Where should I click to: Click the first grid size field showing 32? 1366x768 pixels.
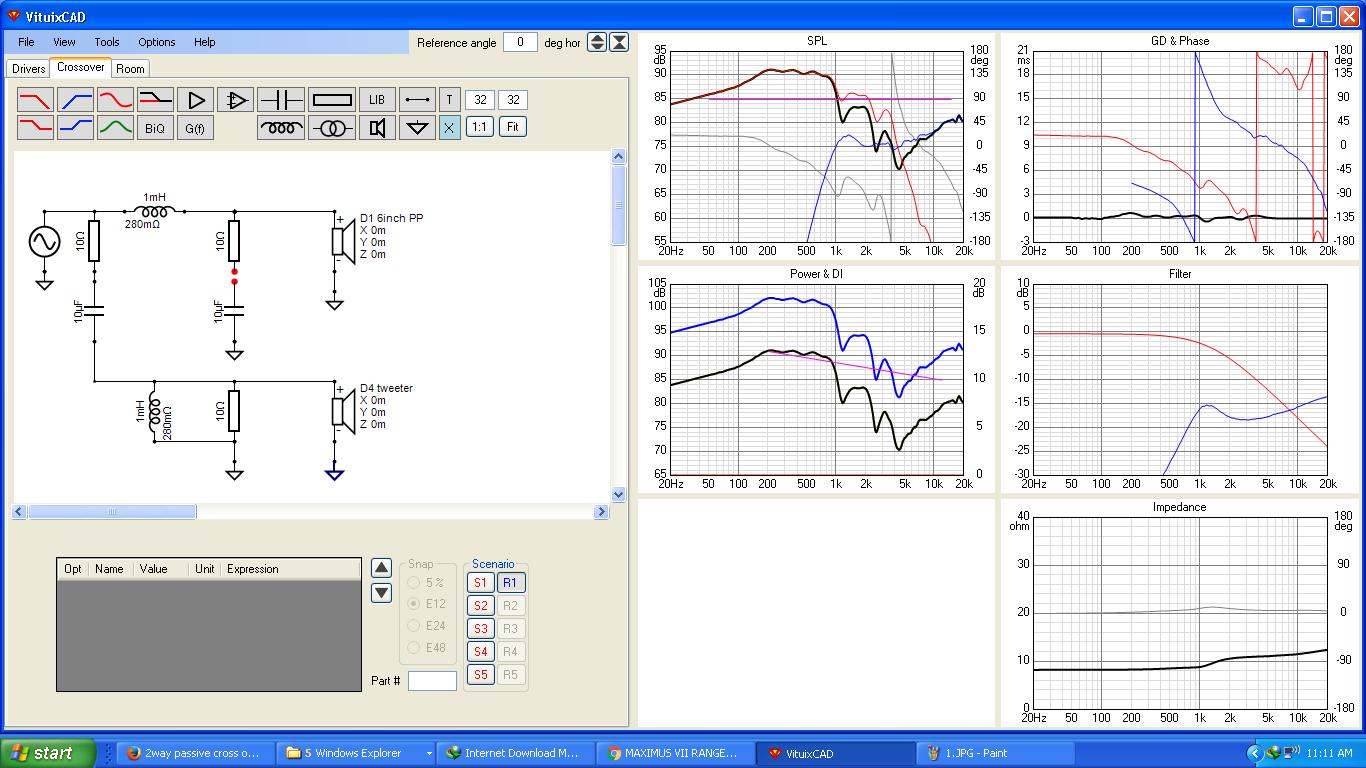coord(481,100)
